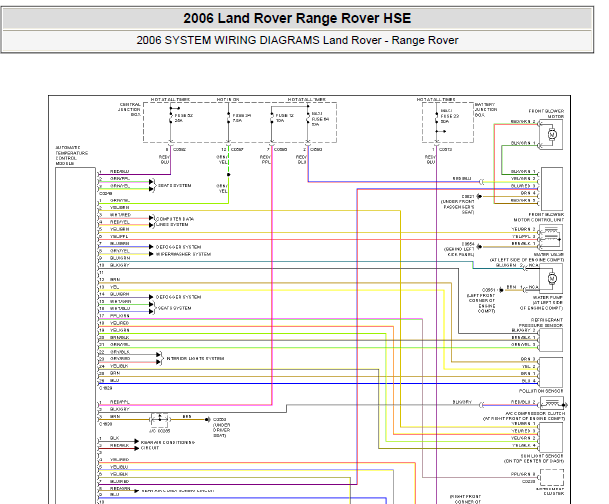Click the 'HOT IN ON' label
This screenshot has width=609, height=504.
pyautogui.click(x=228, y=100)
